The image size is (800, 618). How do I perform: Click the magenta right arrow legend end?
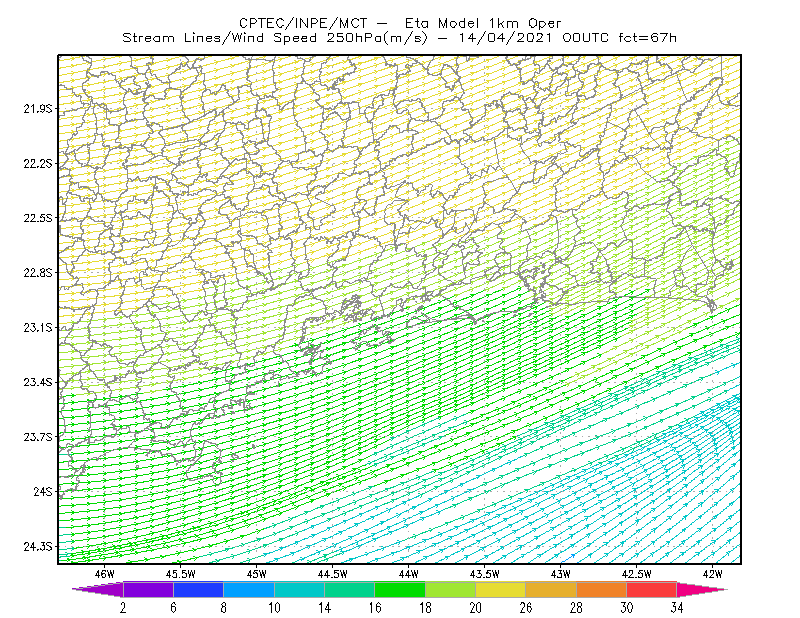tap(702, 589)
